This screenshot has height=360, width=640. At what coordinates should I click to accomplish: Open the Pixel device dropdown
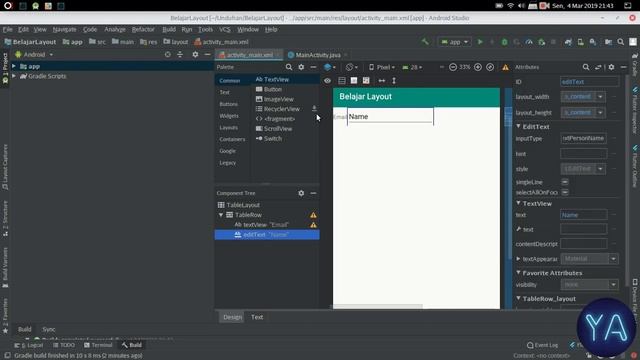click(382, 67)
